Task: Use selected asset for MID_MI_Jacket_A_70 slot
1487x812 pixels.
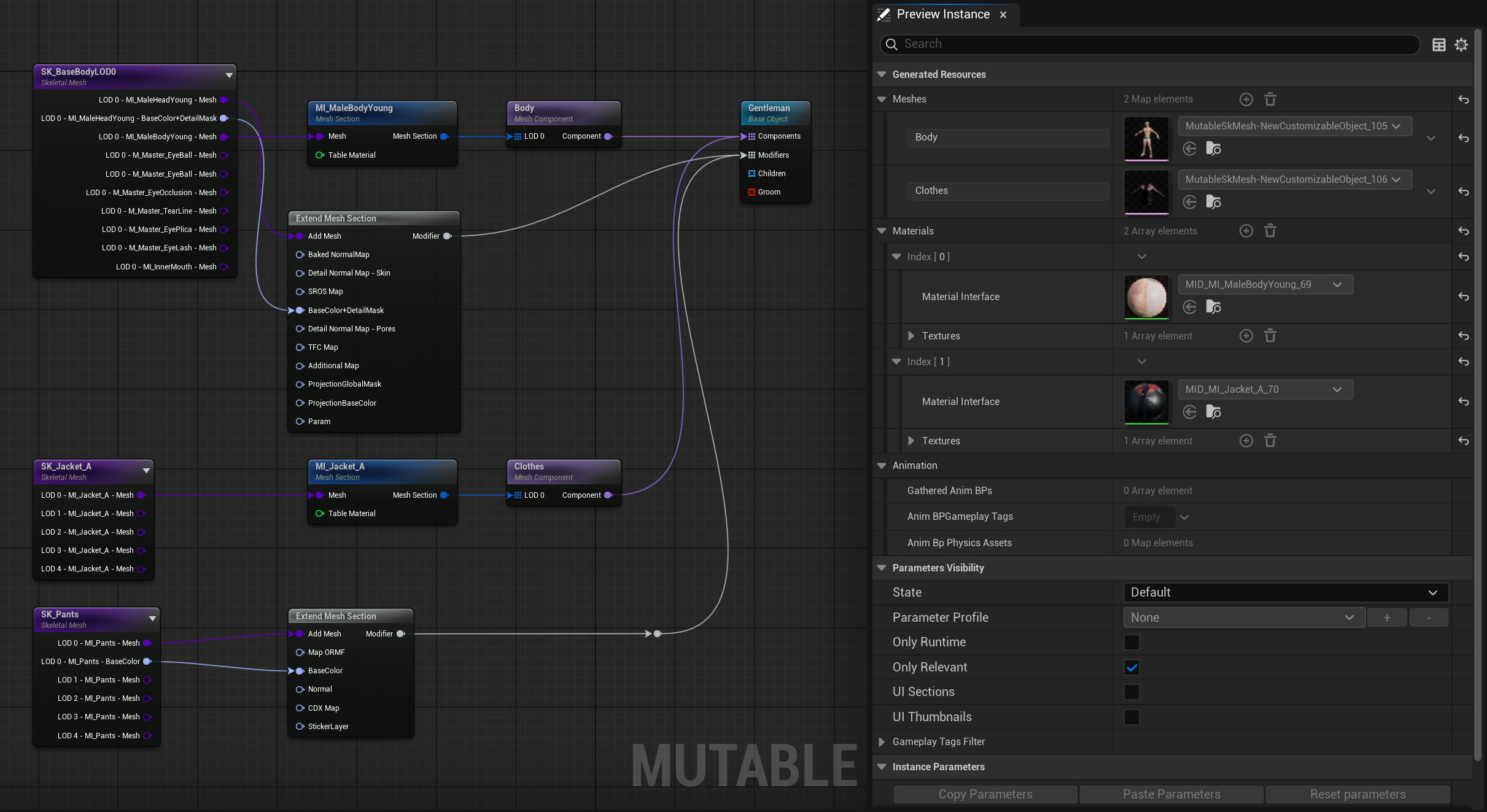Action: tap(1190, 412)
